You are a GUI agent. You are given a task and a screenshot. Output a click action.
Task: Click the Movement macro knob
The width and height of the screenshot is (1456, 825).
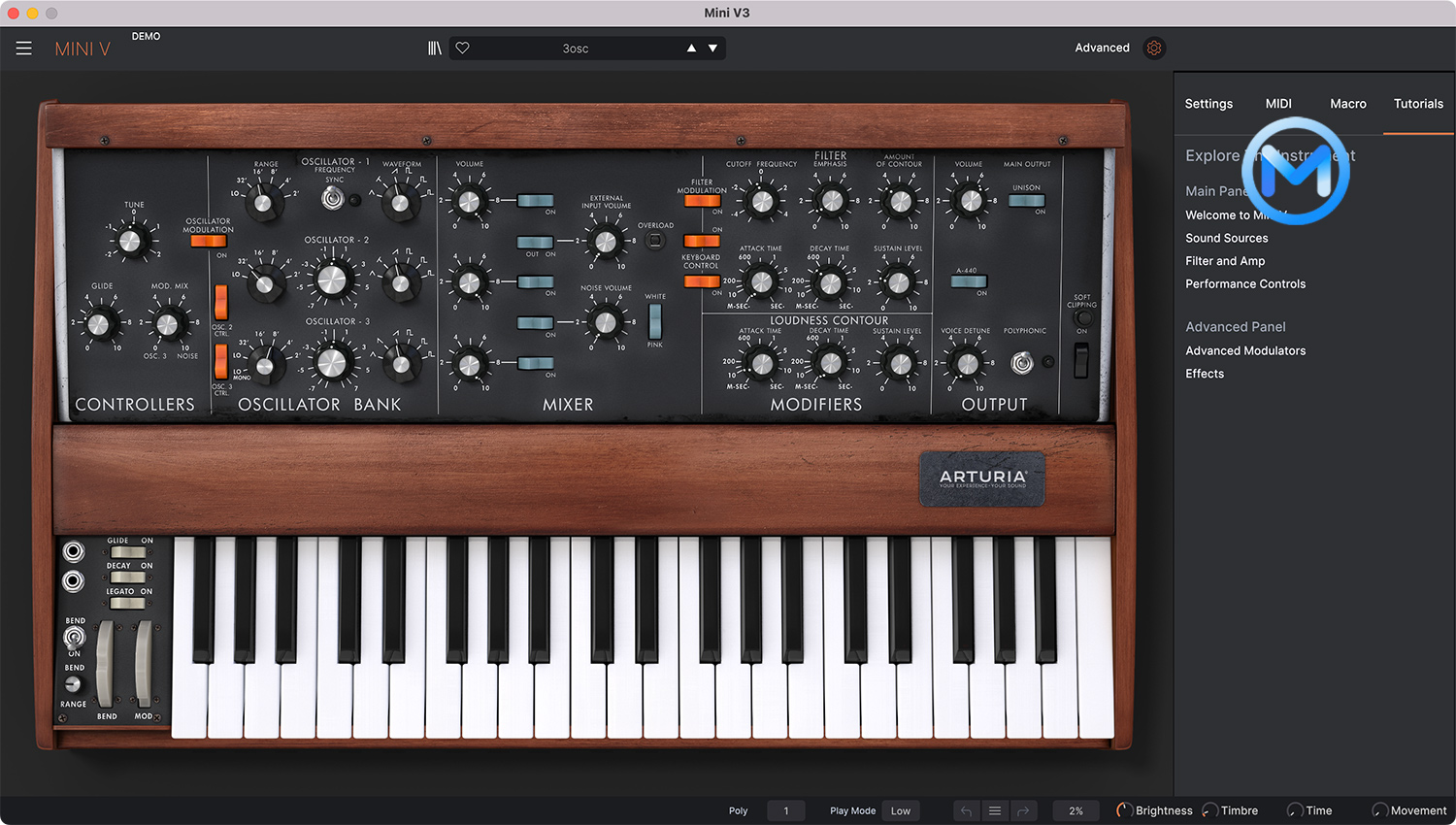pyautogui.click(x=1379, y=810)
